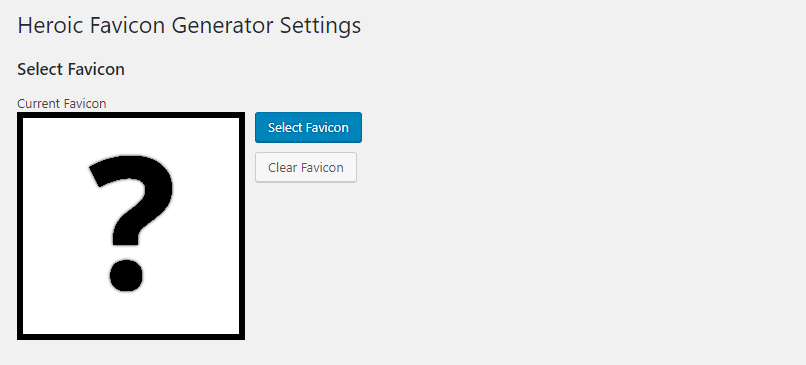Click the Current Favicon label

(62, 104)
